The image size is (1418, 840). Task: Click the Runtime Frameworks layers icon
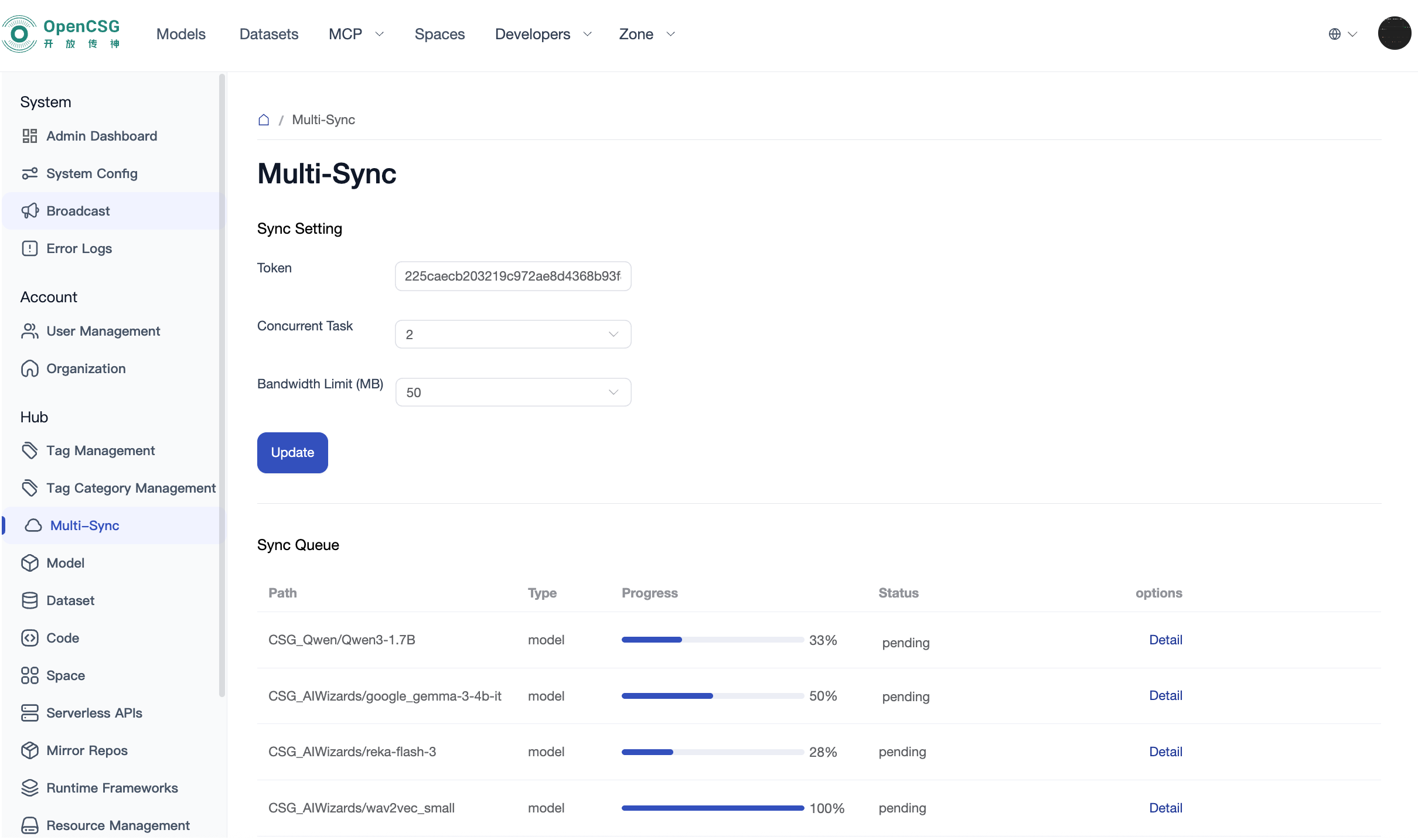click(29, 788)
